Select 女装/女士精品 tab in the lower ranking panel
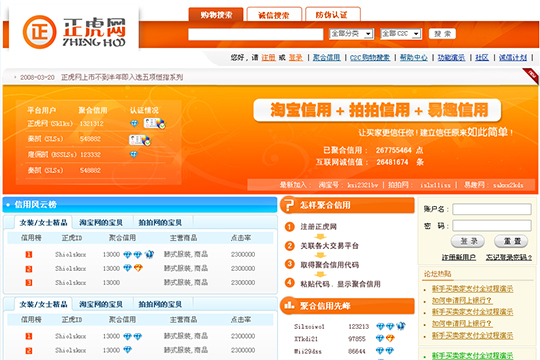Viewport: 540px width, 360px height. tap(43, 304)
